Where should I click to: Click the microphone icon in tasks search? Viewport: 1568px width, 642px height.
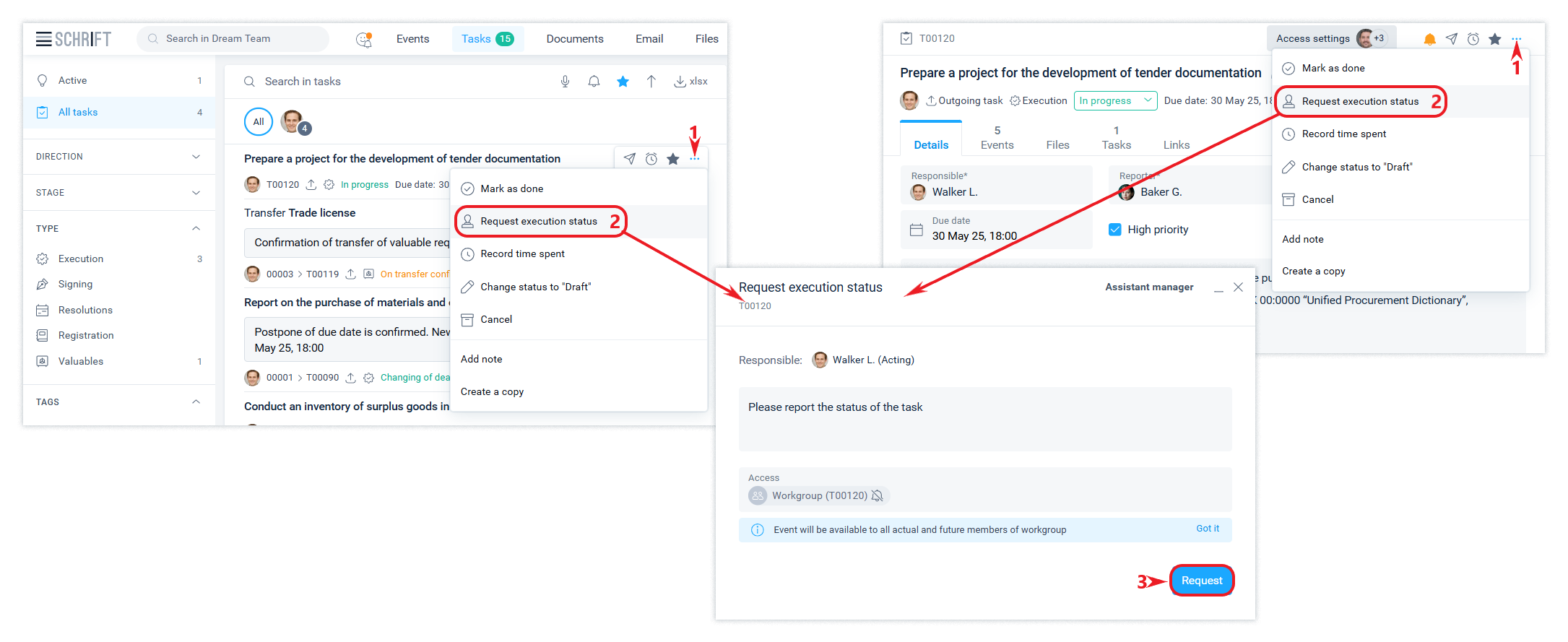tap(565, 82)
